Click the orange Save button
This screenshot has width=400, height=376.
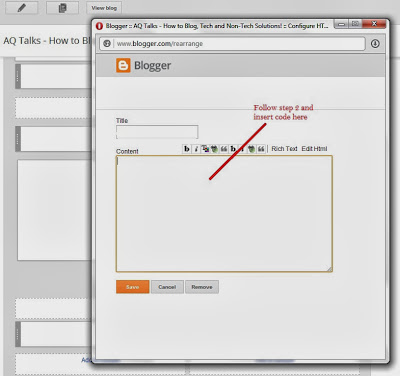133,287
